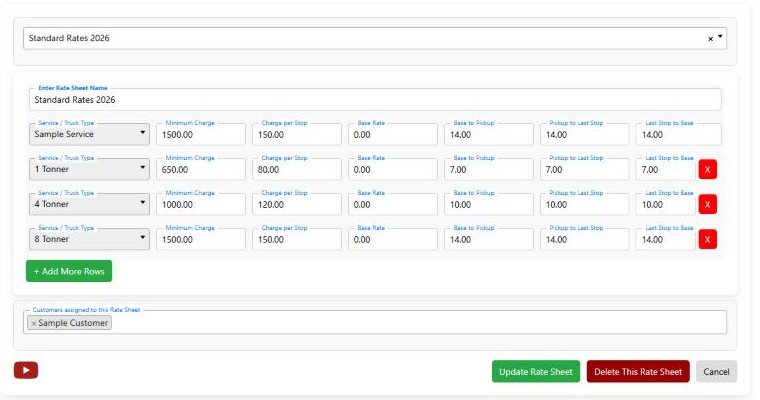Edit Charge per Stop for 8 Tonner

(x=297, y=240)
